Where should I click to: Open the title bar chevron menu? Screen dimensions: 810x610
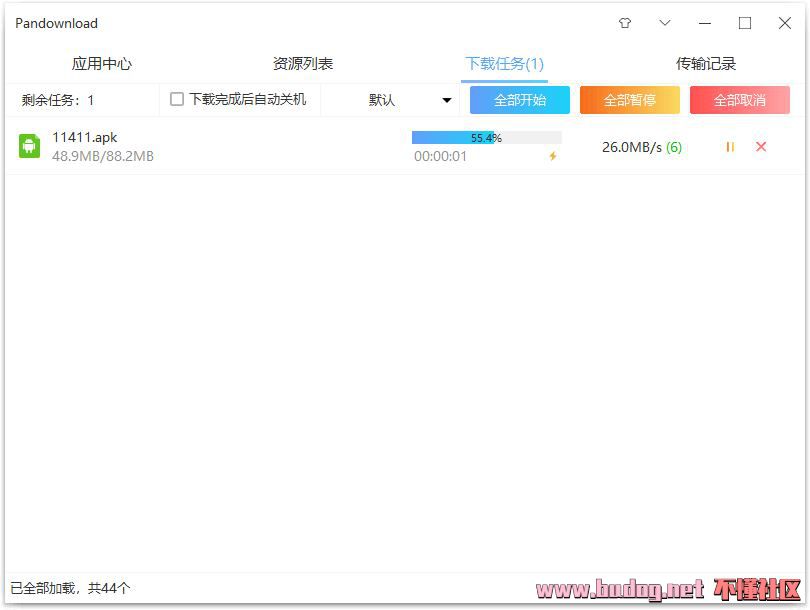click(x=665, y=23)
